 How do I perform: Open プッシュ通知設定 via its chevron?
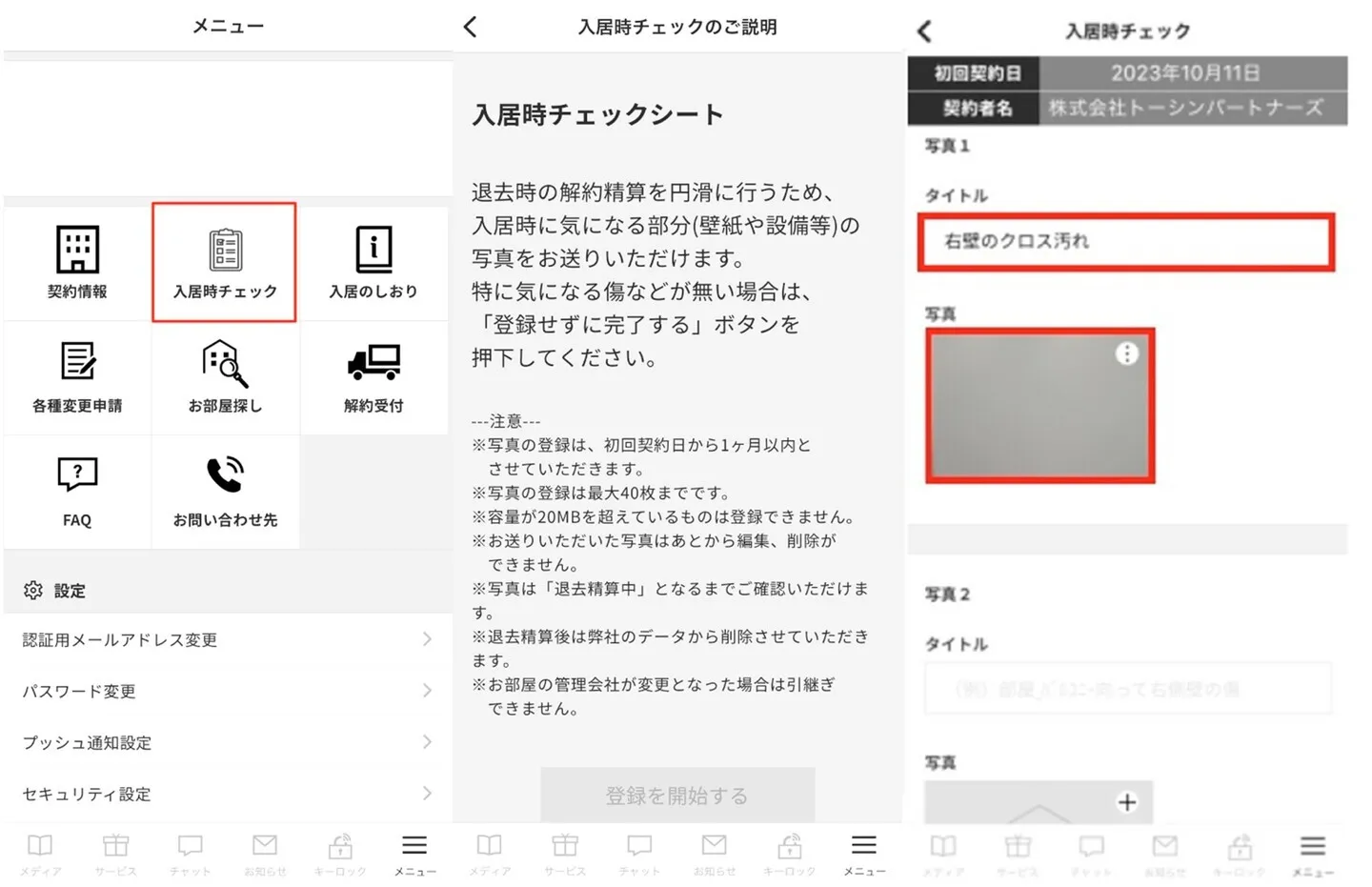pos(427,742)
